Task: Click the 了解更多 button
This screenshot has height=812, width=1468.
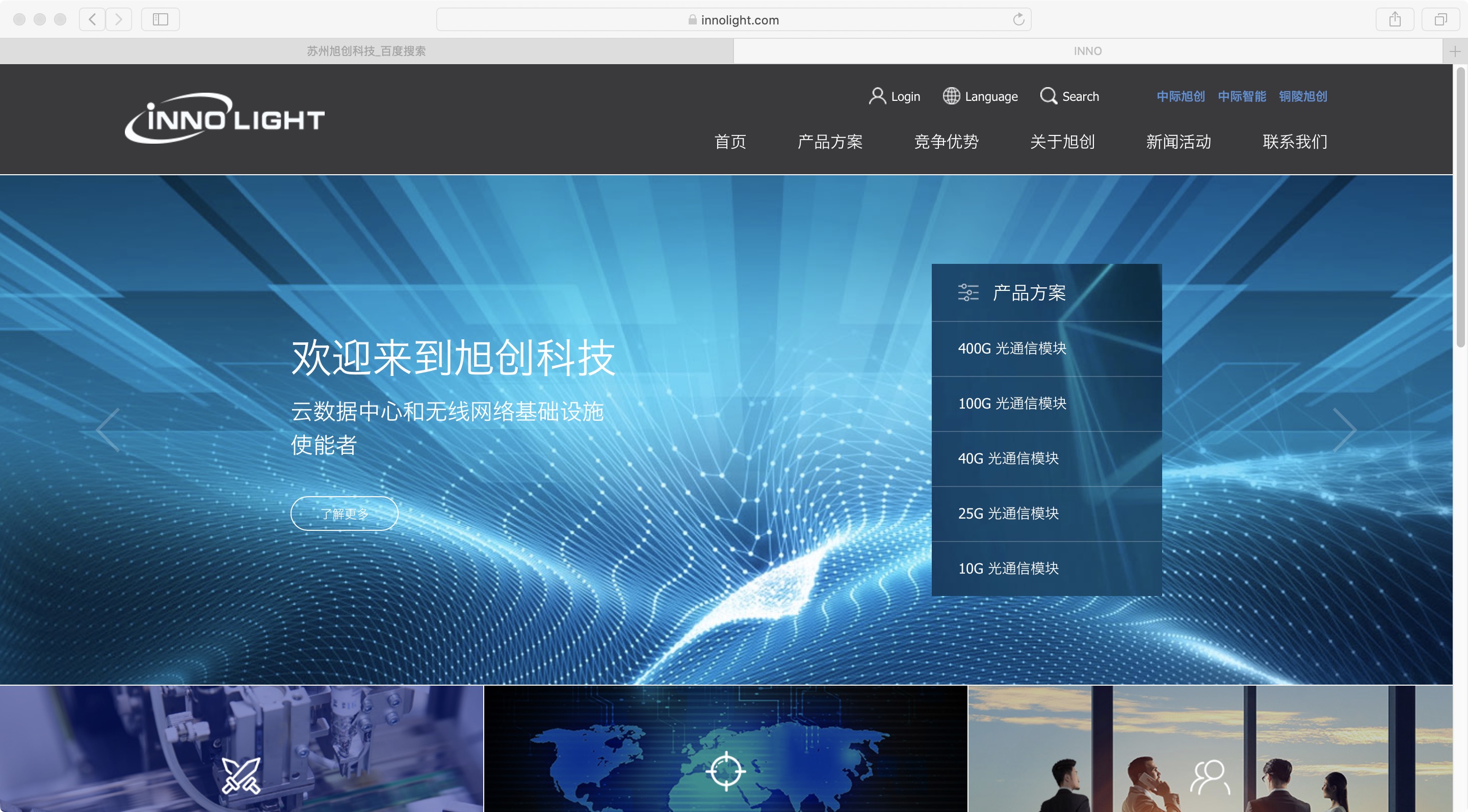Action: pos(344,513)
